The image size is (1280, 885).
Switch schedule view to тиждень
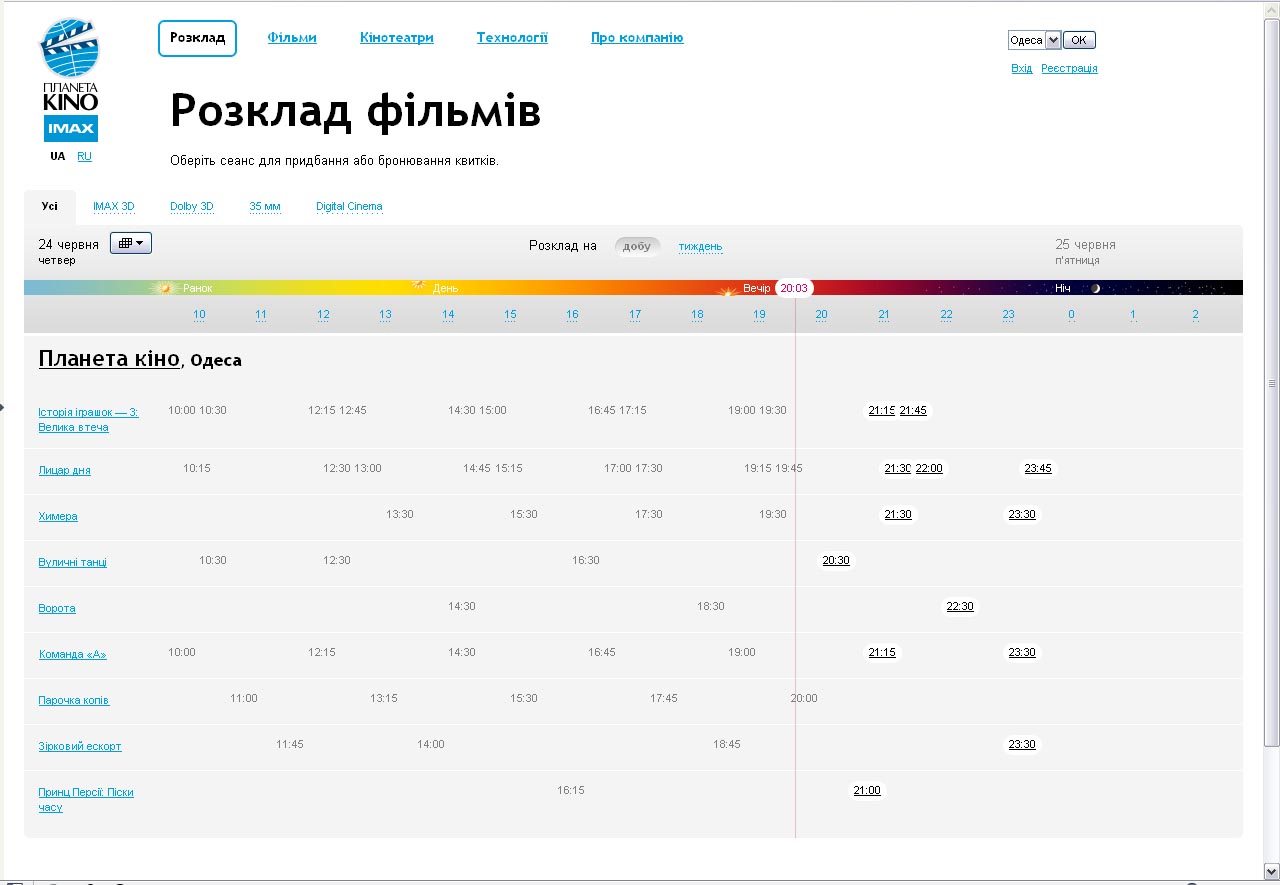pyautogui.click(x=700, y=246)
